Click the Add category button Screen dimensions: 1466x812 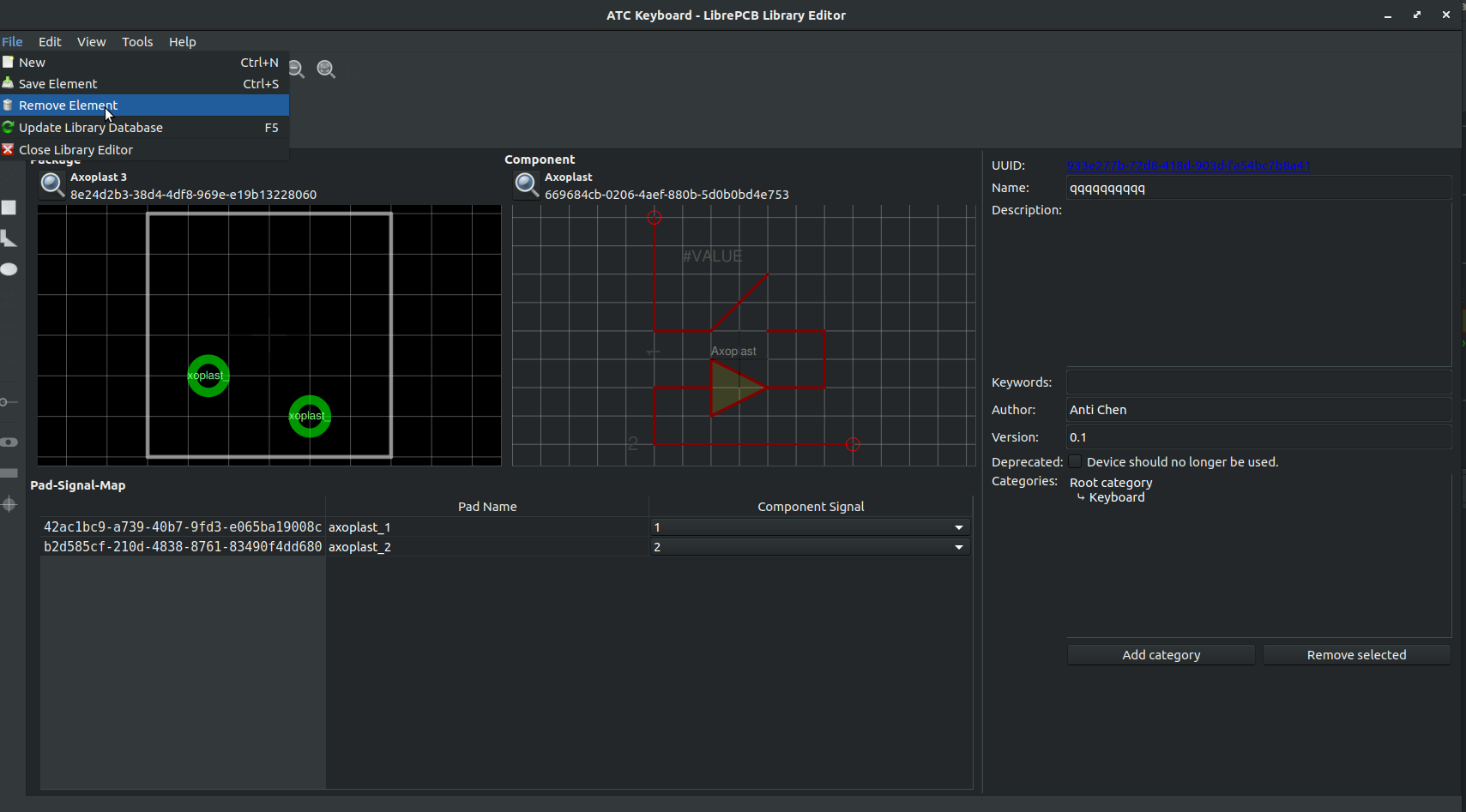click(1161, 655)
